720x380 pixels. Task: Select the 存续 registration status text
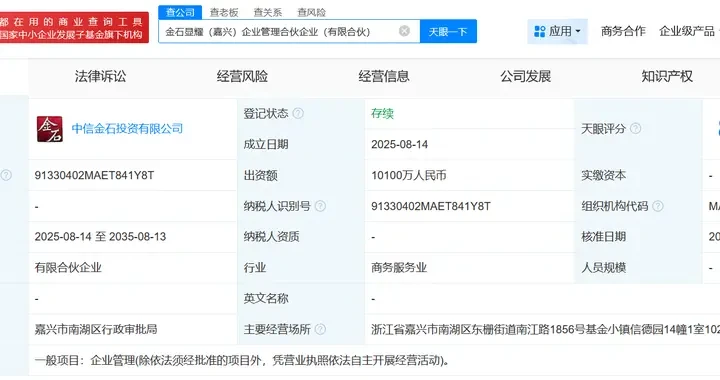tap(382, 113)
